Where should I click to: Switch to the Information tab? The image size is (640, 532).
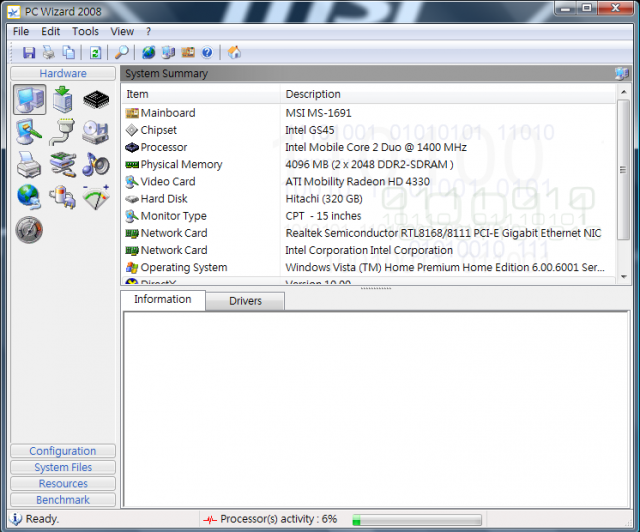pyautogui.click(x=163, y=300)
